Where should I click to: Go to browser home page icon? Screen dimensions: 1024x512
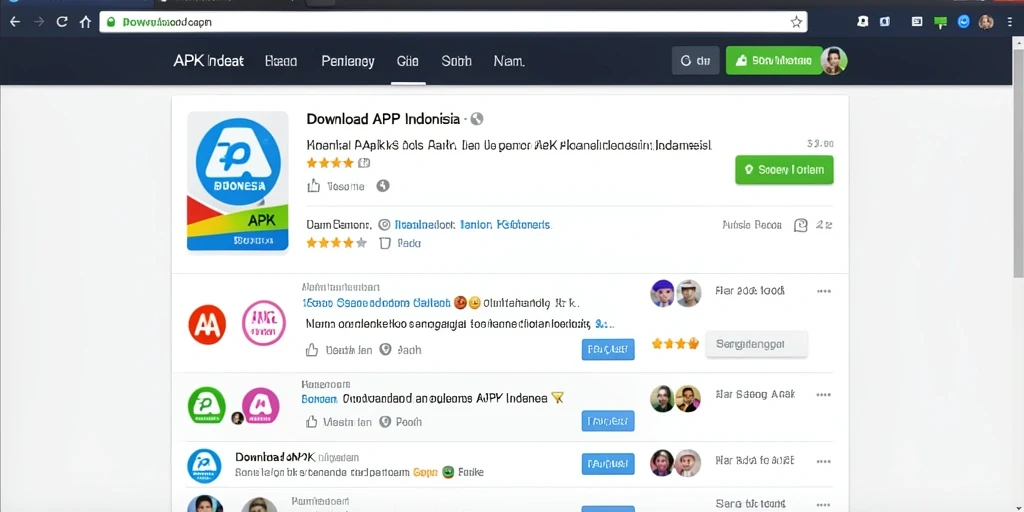[85, 22]
